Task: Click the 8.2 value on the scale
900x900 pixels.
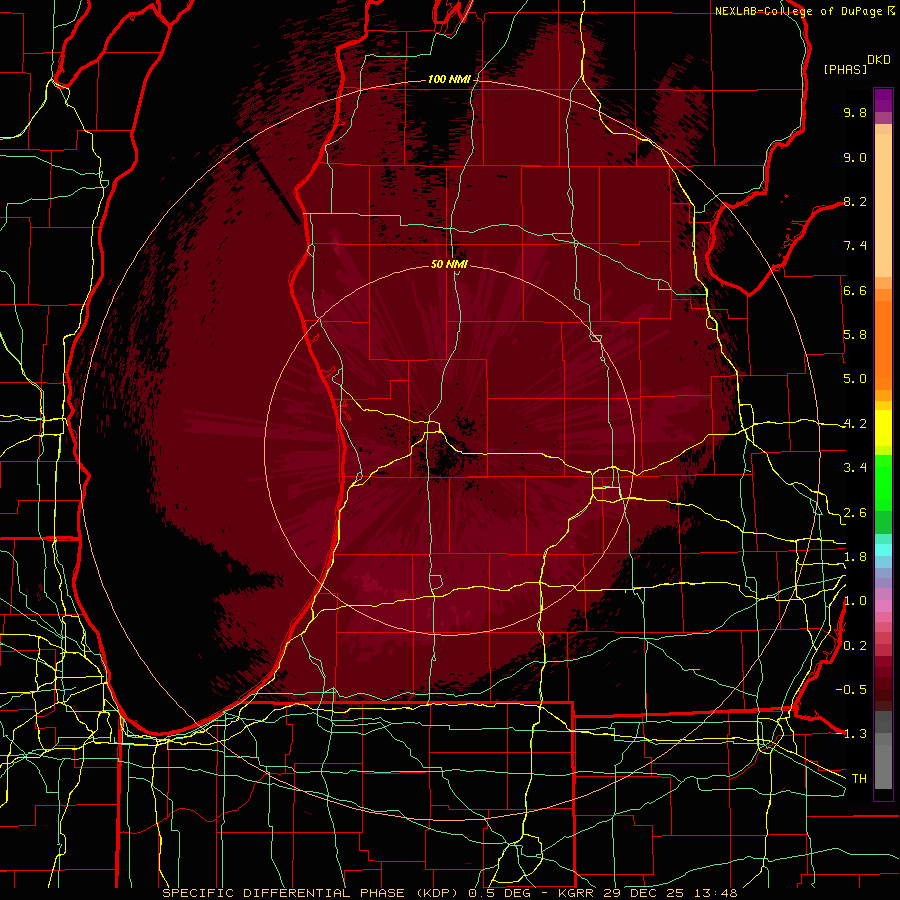Action: (x=855, y=201)
